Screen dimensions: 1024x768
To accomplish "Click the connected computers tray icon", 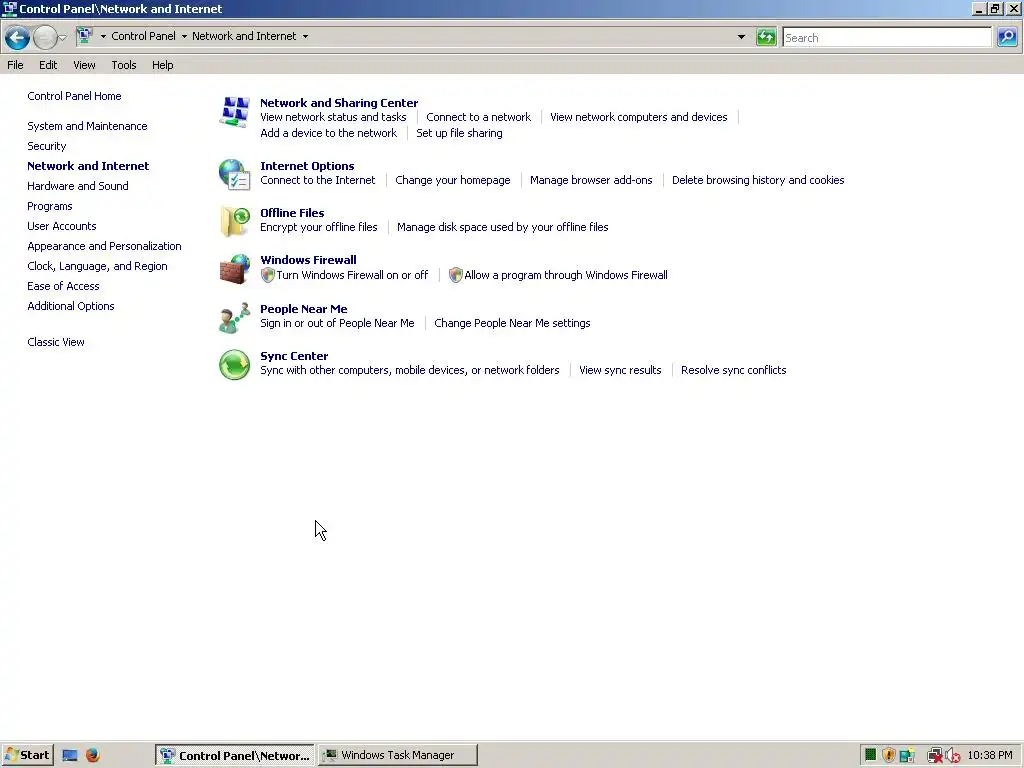I will coord(907,756).
